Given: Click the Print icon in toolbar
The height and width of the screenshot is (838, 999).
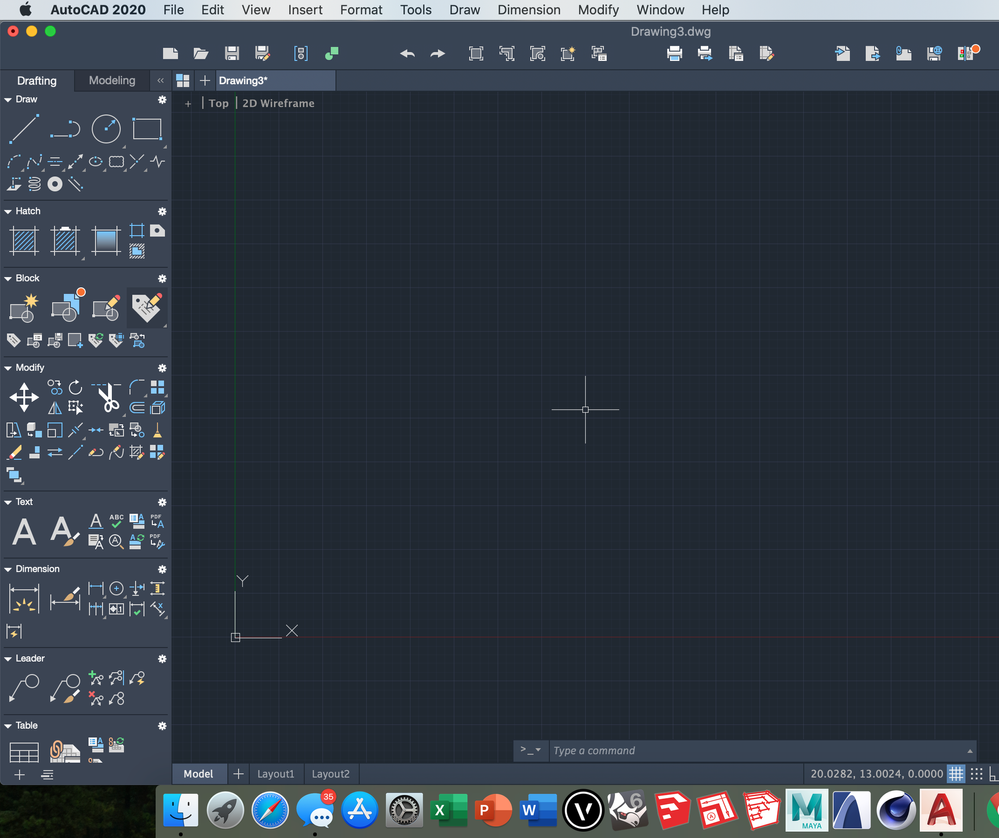Looking at the screenshot, I should click(674, 54).
